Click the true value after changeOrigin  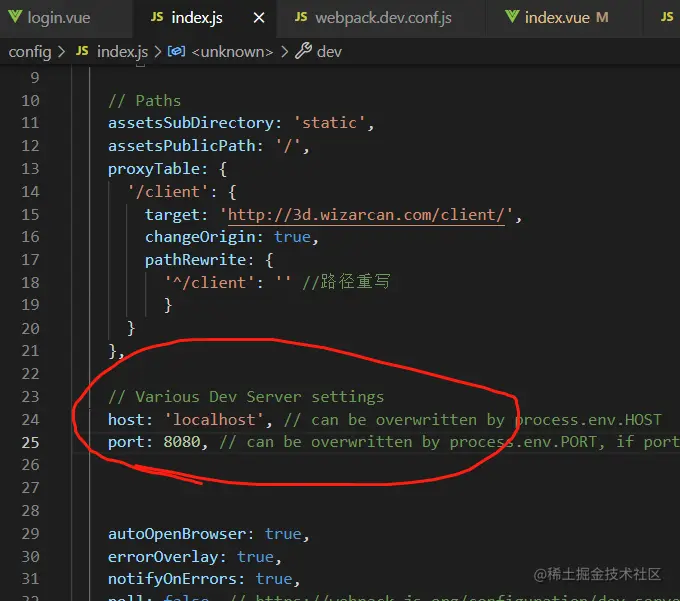click(x=292, y=237)
